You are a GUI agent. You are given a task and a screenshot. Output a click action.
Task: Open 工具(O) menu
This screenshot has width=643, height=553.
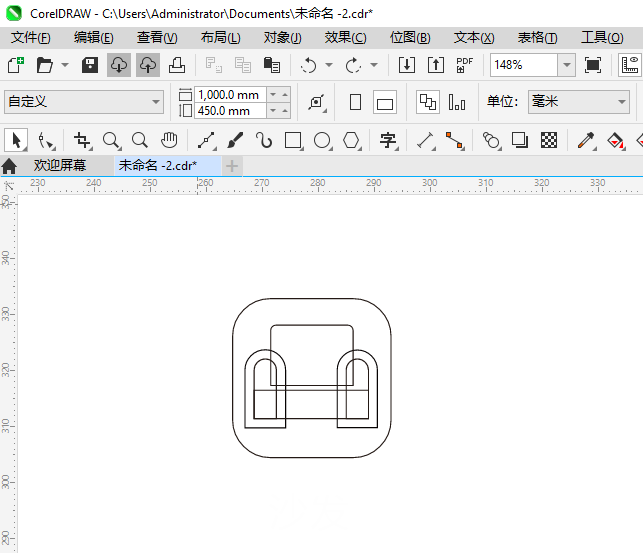coord(602,38)
